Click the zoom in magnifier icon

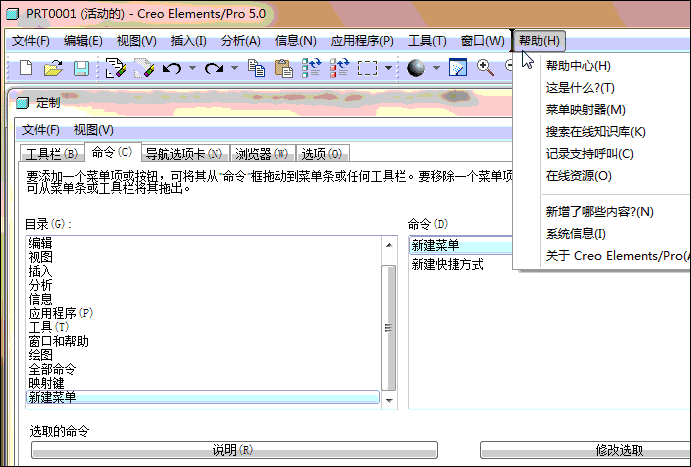pyautogui.click(x=485, y=68)
